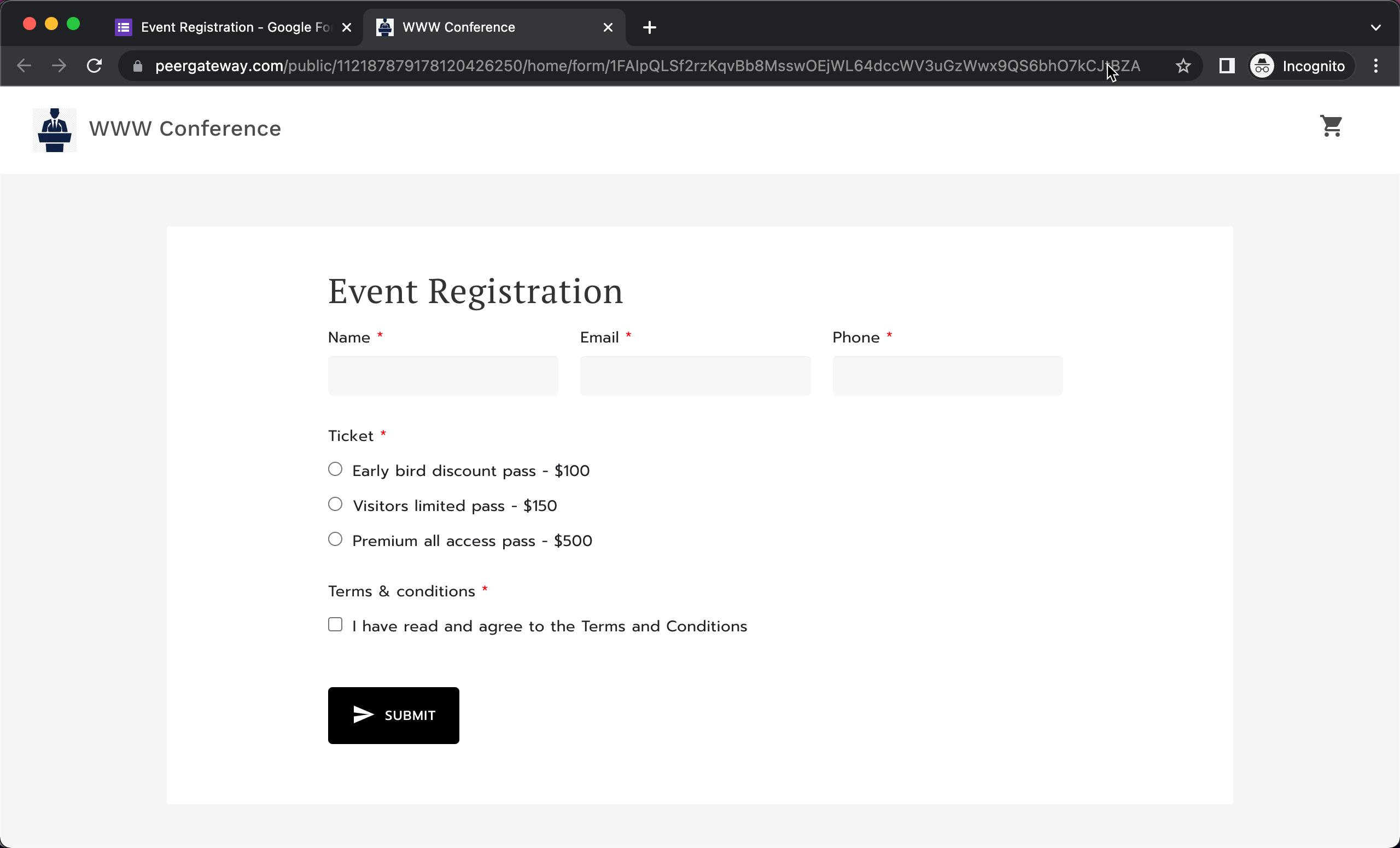Click the site security padlock

click(x=137, y=66)
